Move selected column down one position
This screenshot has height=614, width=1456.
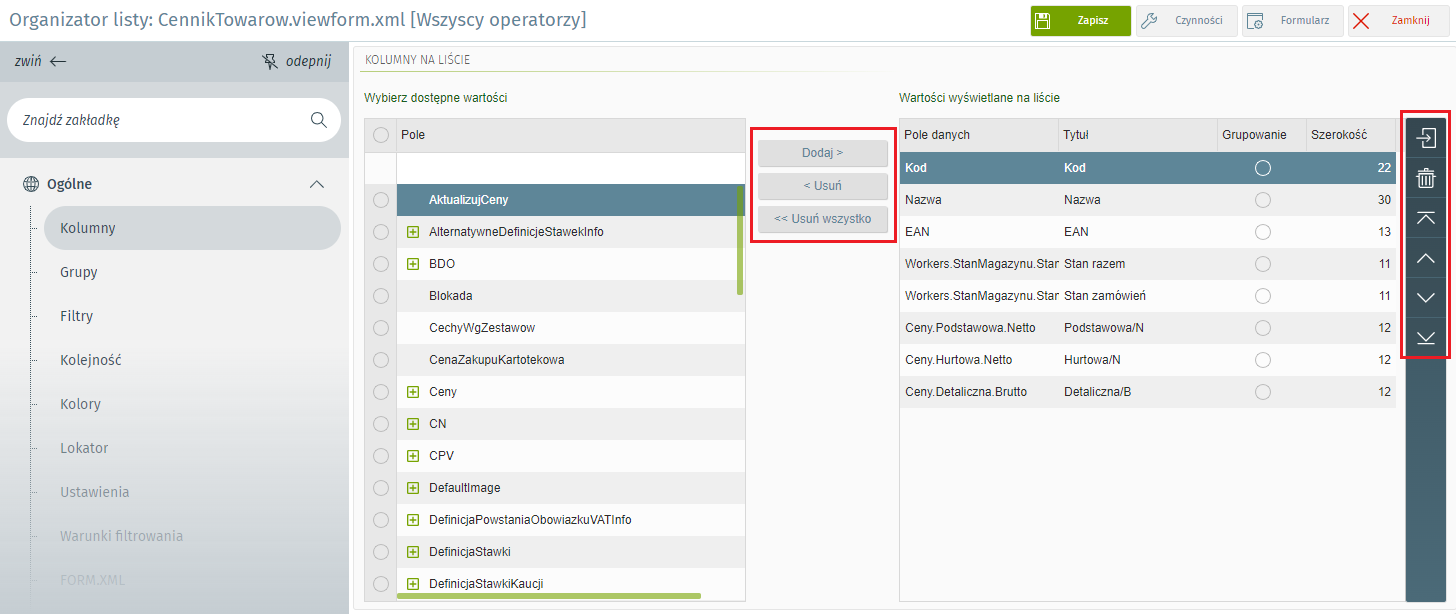[x=1426, y=298]
